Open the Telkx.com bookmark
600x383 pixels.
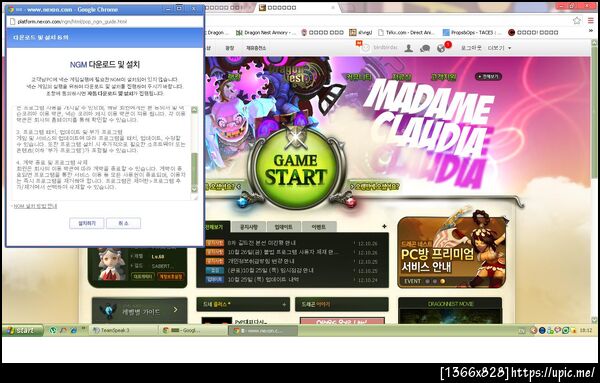pos(406,33)
